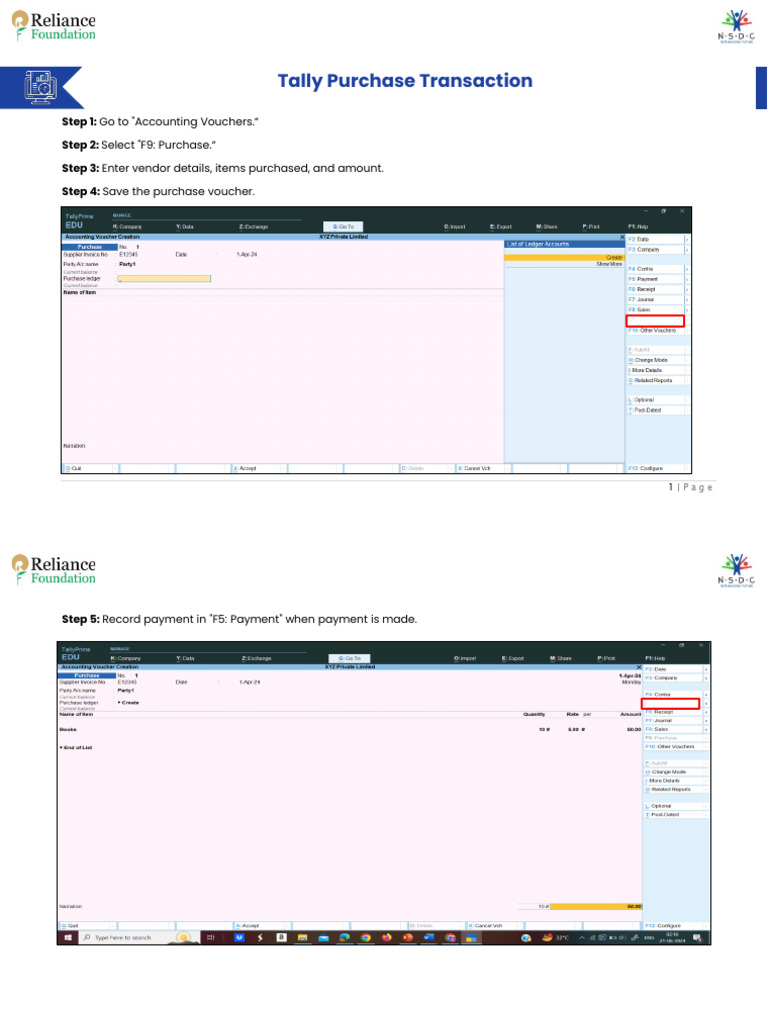Open Task View on the taskbar
This screenshot has width=768, height=1024.
click(210, 938)
